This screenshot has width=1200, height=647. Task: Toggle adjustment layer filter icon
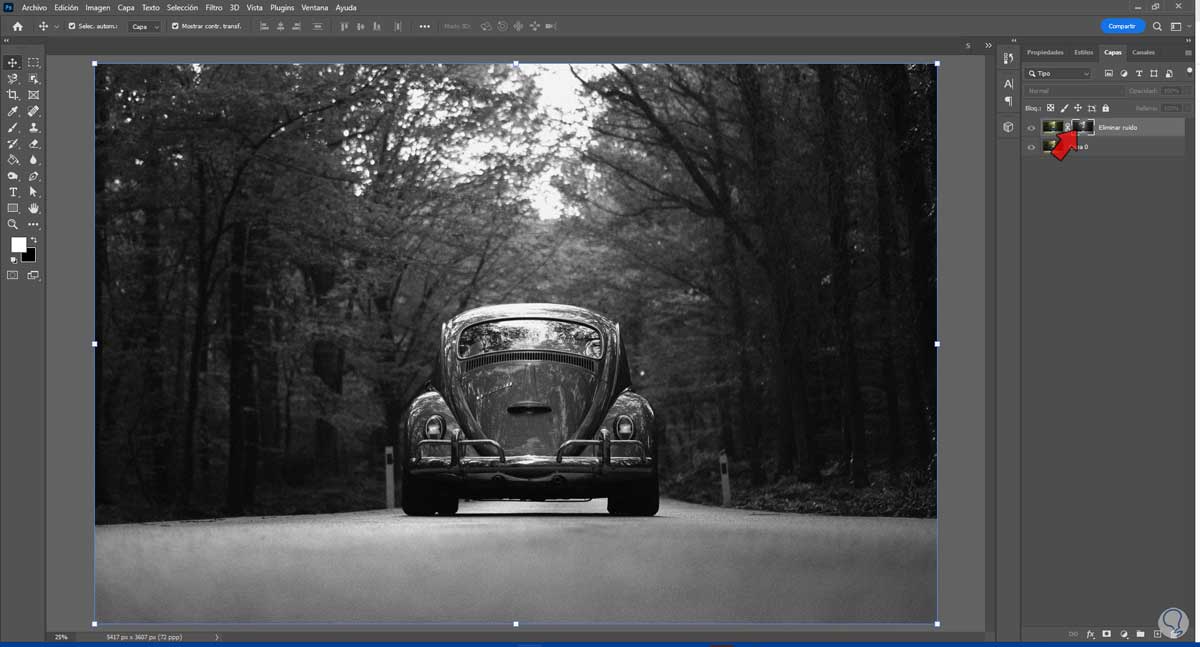coord(1124,74)
